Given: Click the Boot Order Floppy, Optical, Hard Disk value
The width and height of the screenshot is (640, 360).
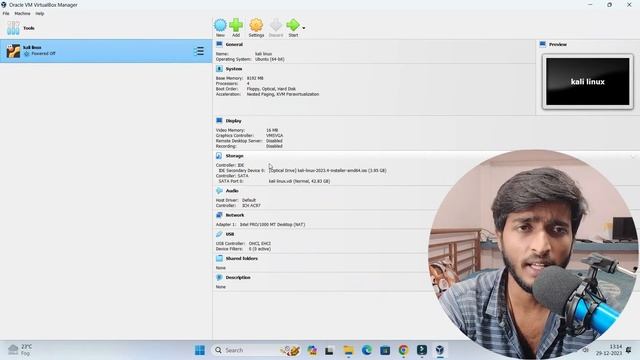Looking at the screenshot, I should (x=271, y=89).
